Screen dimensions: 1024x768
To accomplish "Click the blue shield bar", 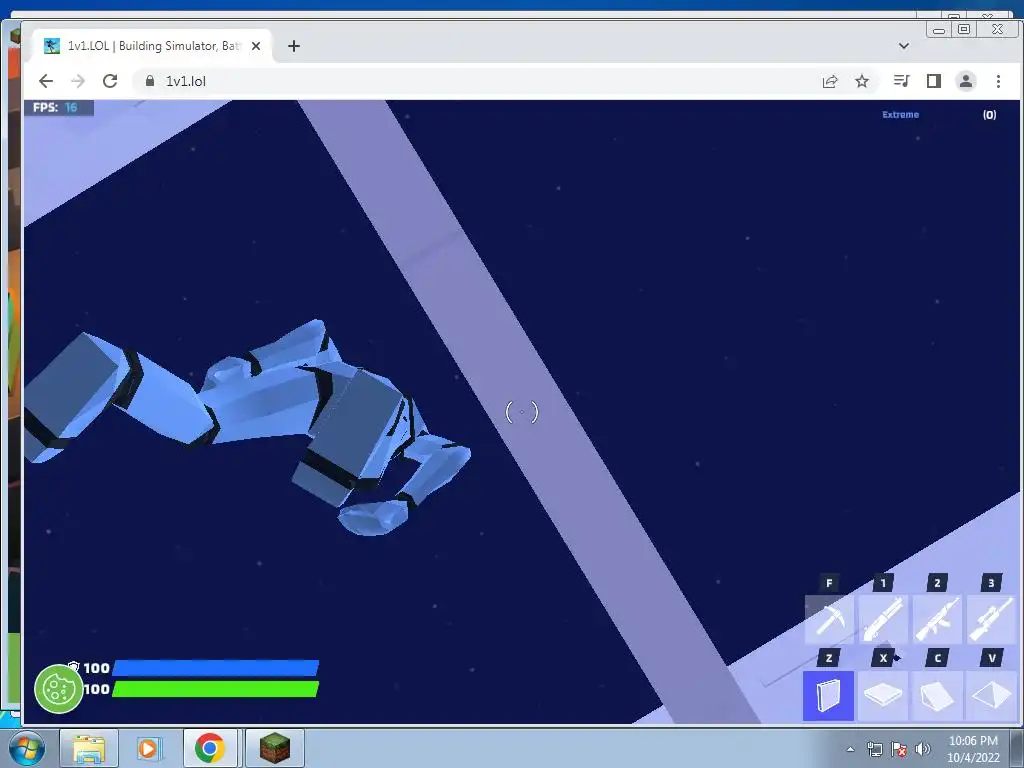I will point(216,667).
